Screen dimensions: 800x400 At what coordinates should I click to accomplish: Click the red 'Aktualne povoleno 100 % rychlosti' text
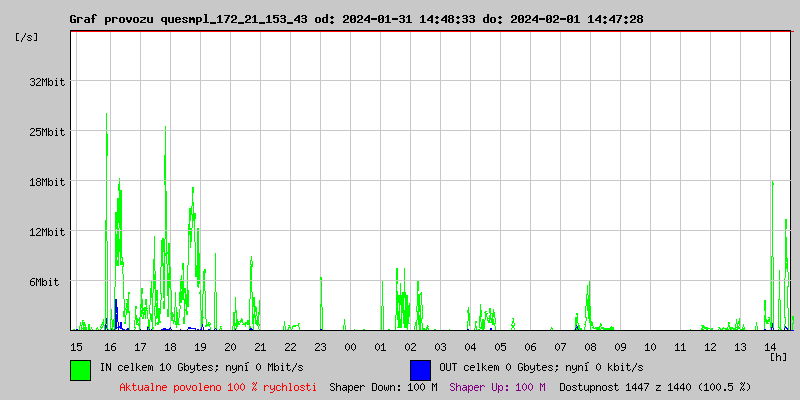tap(218, 386)
